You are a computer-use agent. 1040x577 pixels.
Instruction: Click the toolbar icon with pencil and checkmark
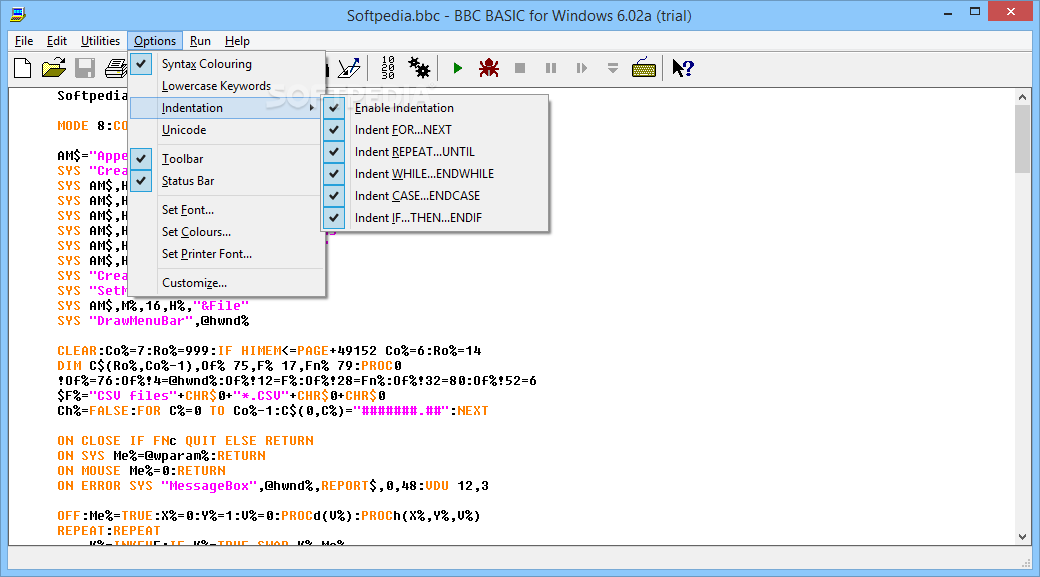[350, 68]
